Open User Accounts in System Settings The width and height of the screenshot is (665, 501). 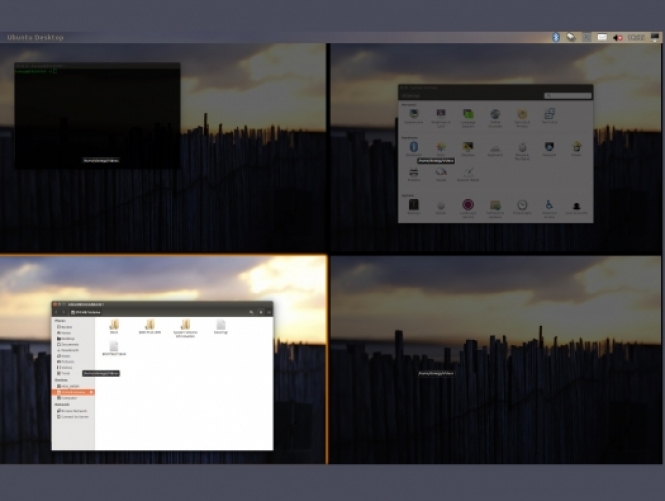(x=577, y=206)
